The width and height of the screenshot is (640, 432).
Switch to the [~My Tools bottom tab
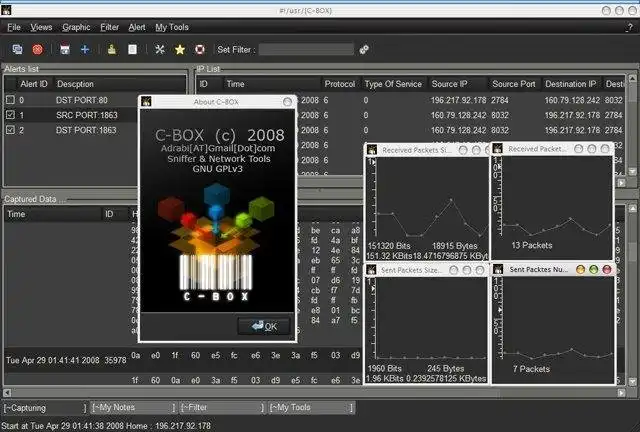(x=311, y=408)
